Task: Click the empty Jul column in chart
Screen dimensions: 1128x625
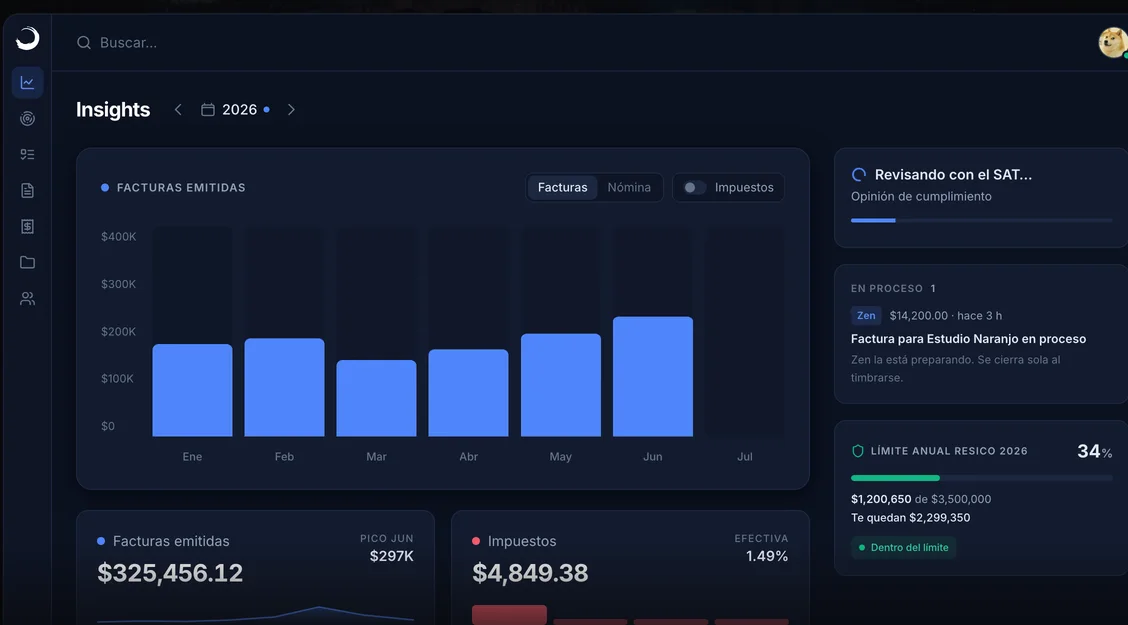Action: point(745,332)
